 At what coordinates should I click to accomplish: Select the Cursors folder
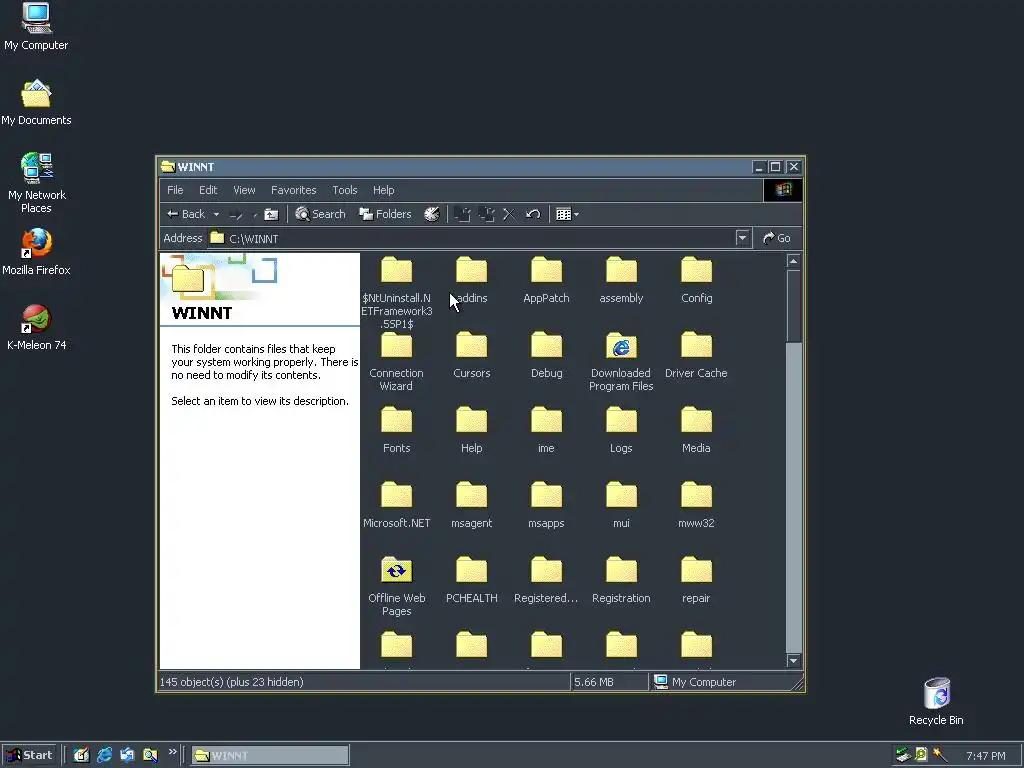click(x=472, y=356)
